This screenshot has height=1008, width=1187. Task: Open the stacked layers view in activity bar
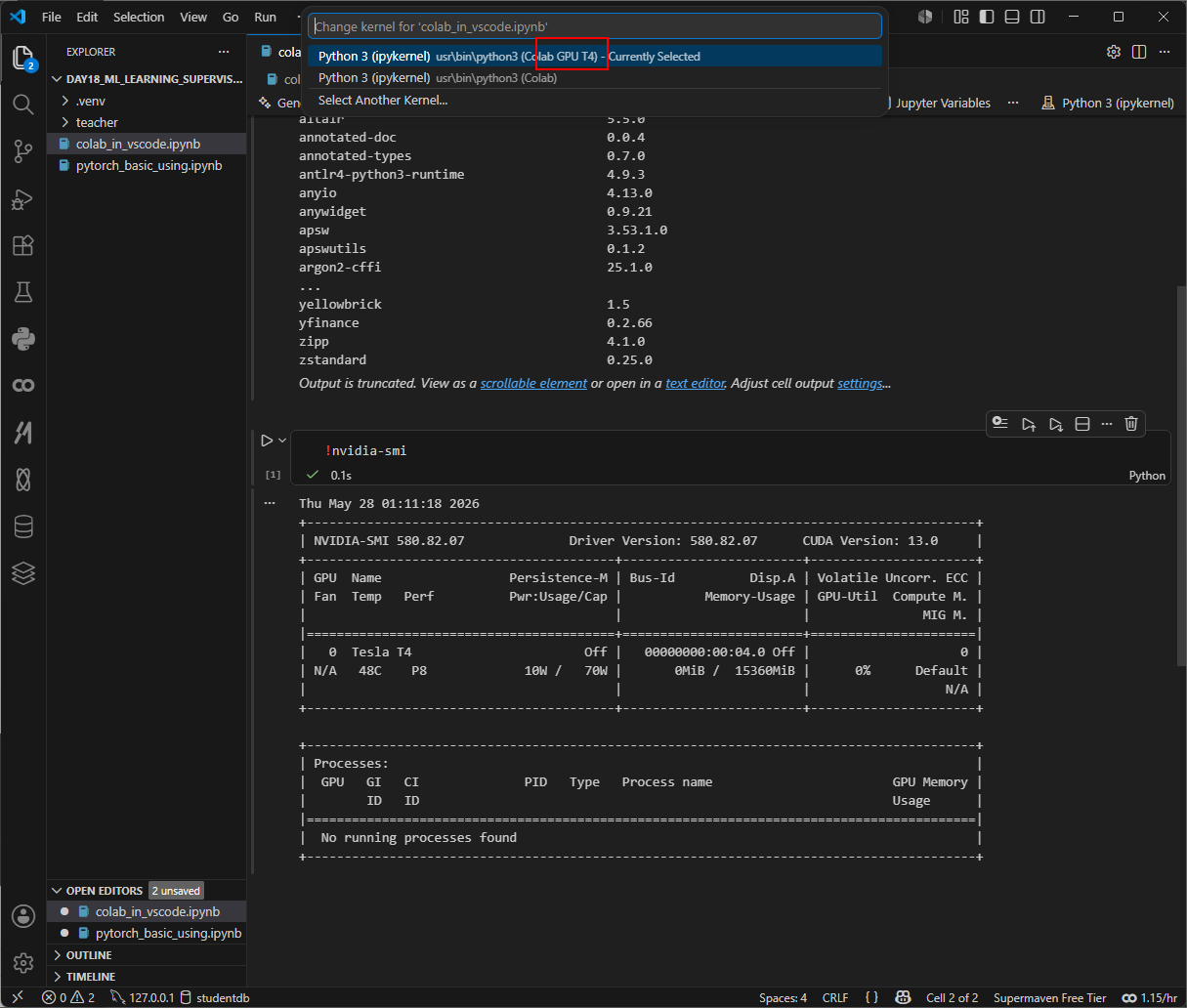23,573
